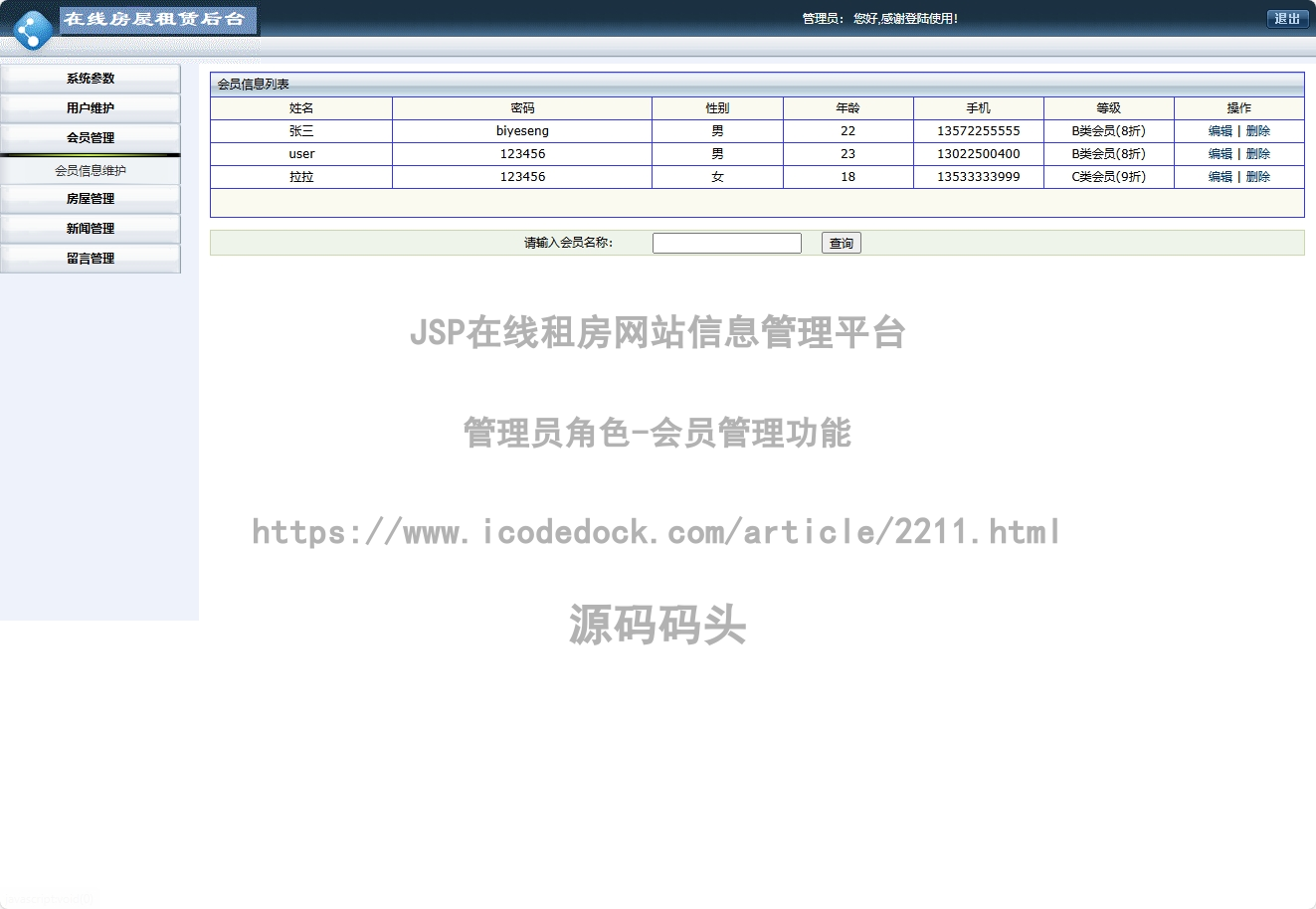The width and height of the screenshot is (1316, 909).
Task: Open 会员信息维护 submenu item
Action: click(91, 171)
